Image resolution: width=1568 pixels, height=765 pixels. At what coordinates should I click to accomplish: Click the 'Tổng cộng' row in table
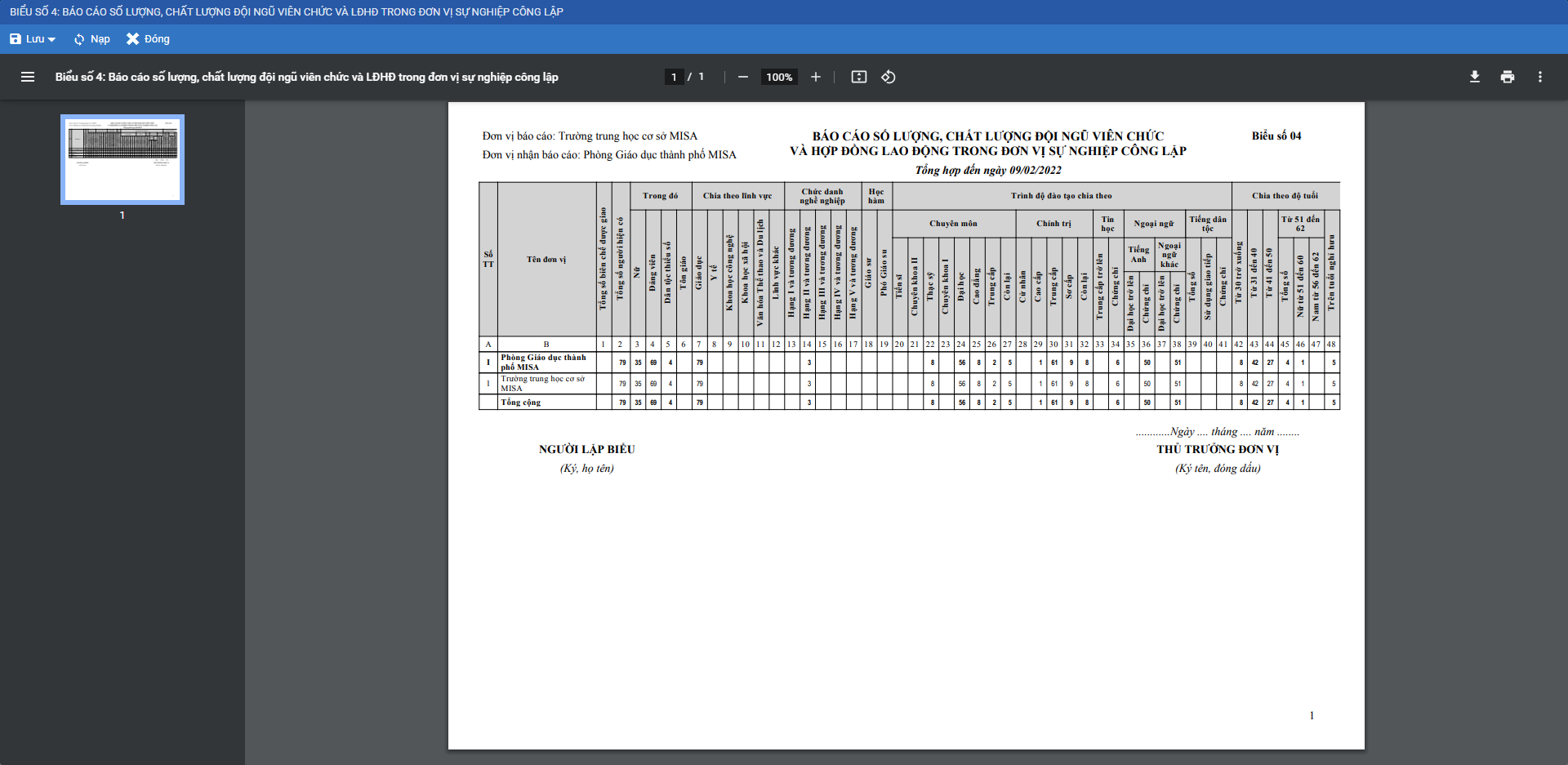(x=521, y=403)
